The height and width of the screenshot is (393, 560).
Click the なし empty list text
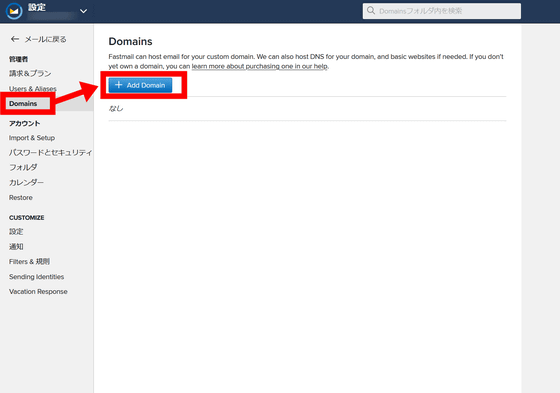pyautogui.click(x=116, y=108)
